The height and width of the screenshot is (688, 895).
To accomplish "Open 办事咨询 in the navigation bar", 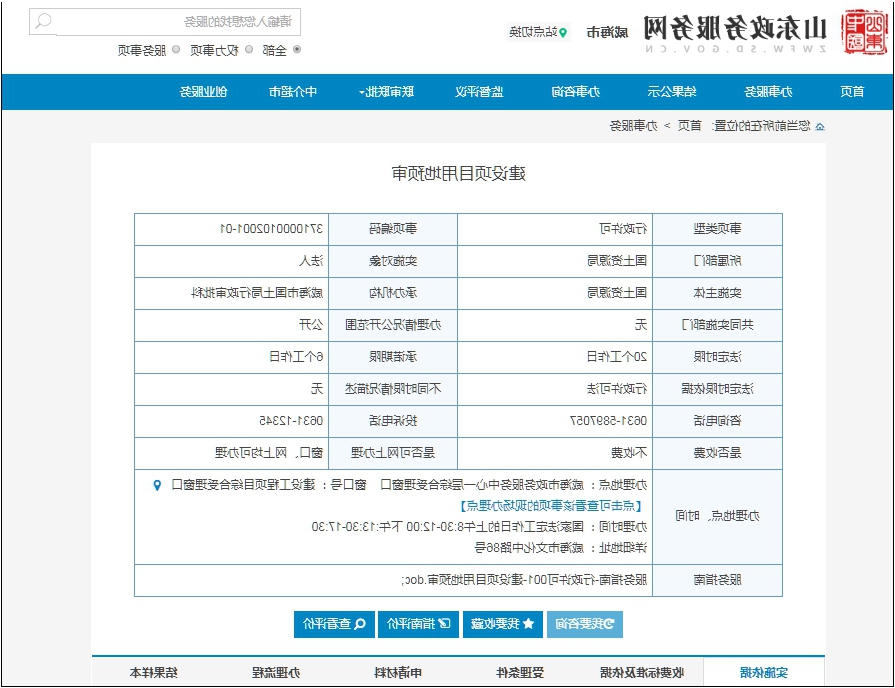I will tap(576, 92).
